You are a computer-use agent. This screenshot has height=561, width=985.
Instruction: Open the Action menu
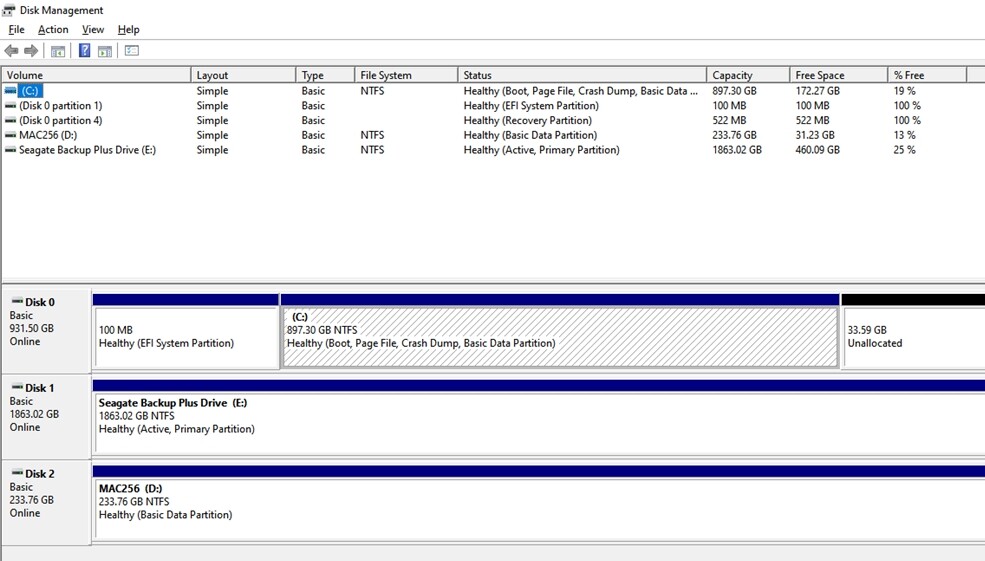(x=53, y=30)
